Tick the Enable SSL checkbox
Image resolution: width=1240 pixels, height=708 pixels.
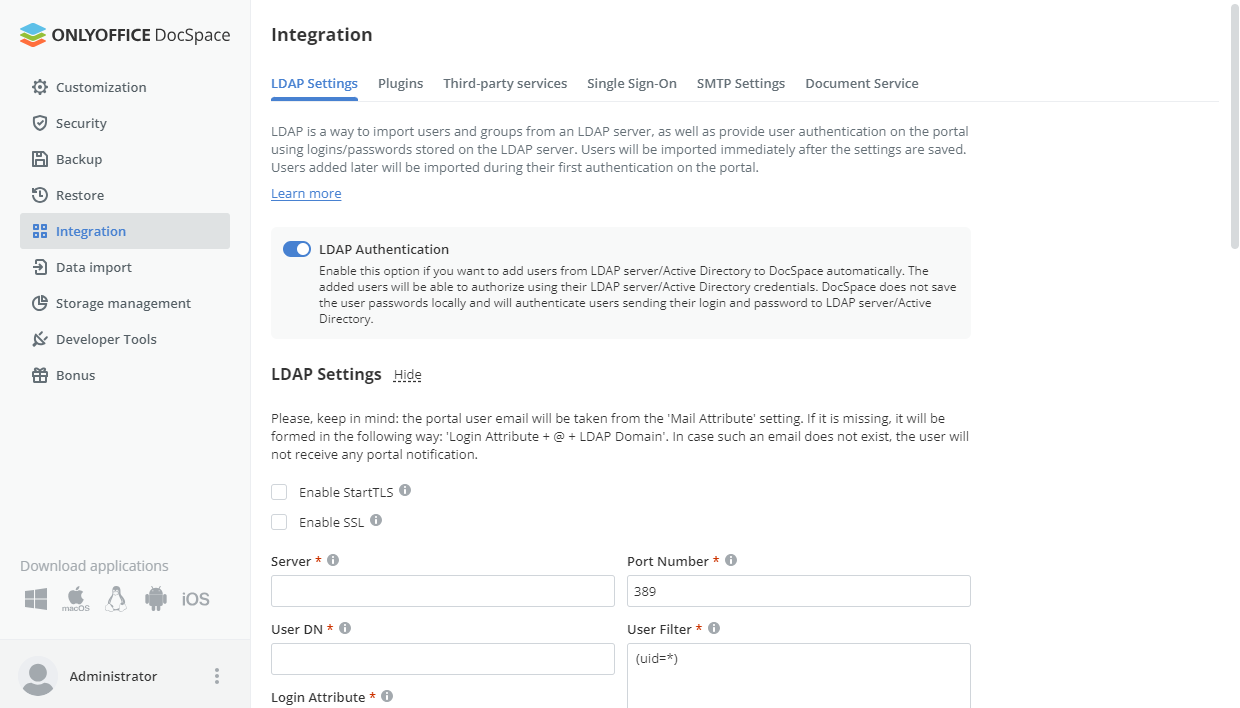click(x=279, y=522)
